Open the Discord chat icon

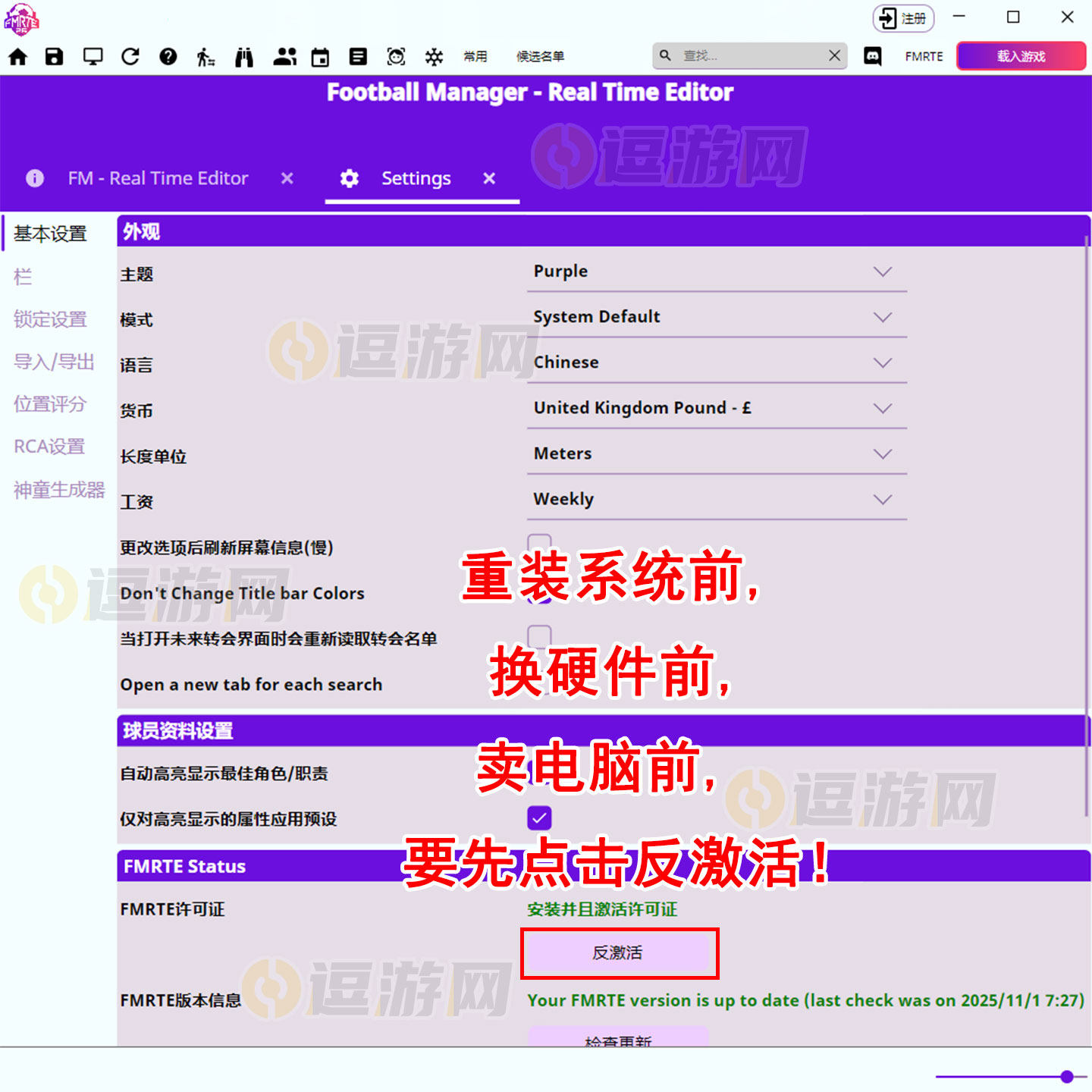[873, 56]
